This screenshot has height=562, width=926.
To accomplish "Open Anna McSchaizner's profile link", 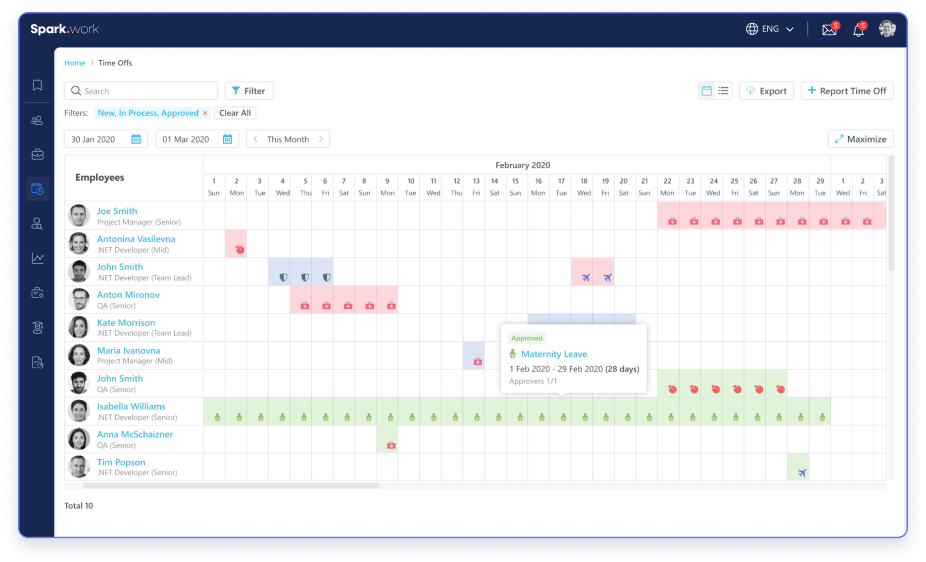I will point(135,434).
